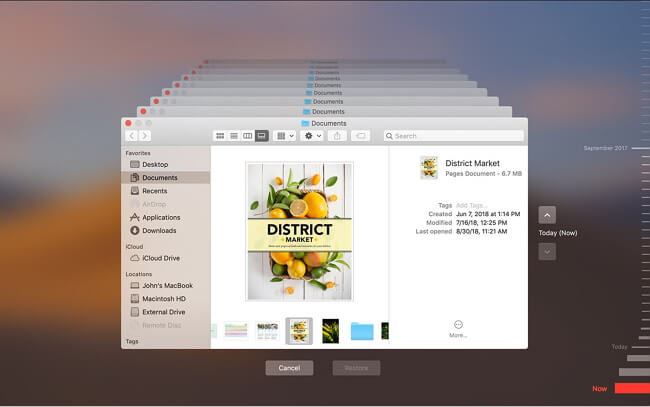Viewport: 650px width, 407px height.
Task: Click the Cancel button
Action: (289, 368)
